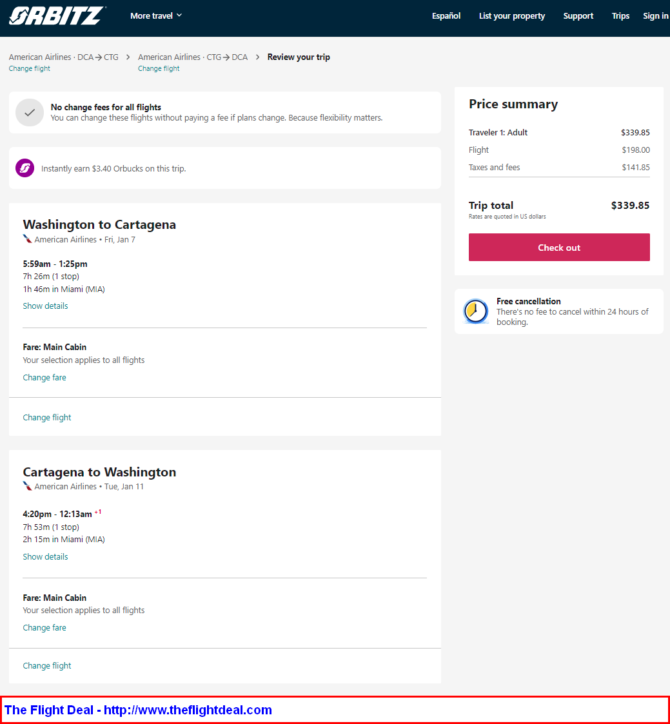670x724 pixels.
Task: Show details for Washington to Cartagena flight
Action: click(x=45, y=306)
